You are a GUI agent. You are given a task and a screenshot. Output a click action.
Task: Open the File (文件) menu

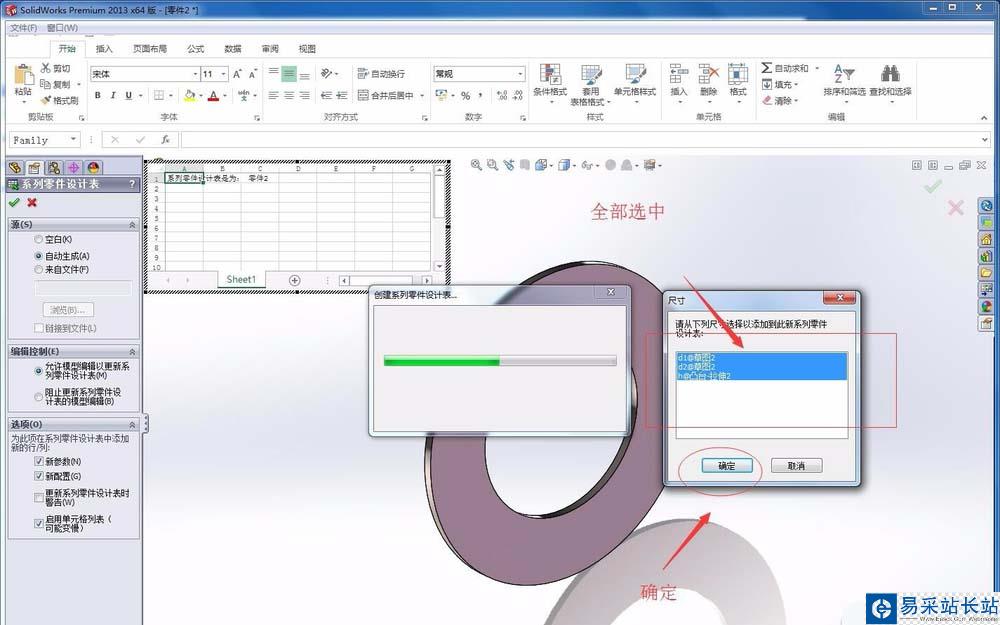click(24, 28)
